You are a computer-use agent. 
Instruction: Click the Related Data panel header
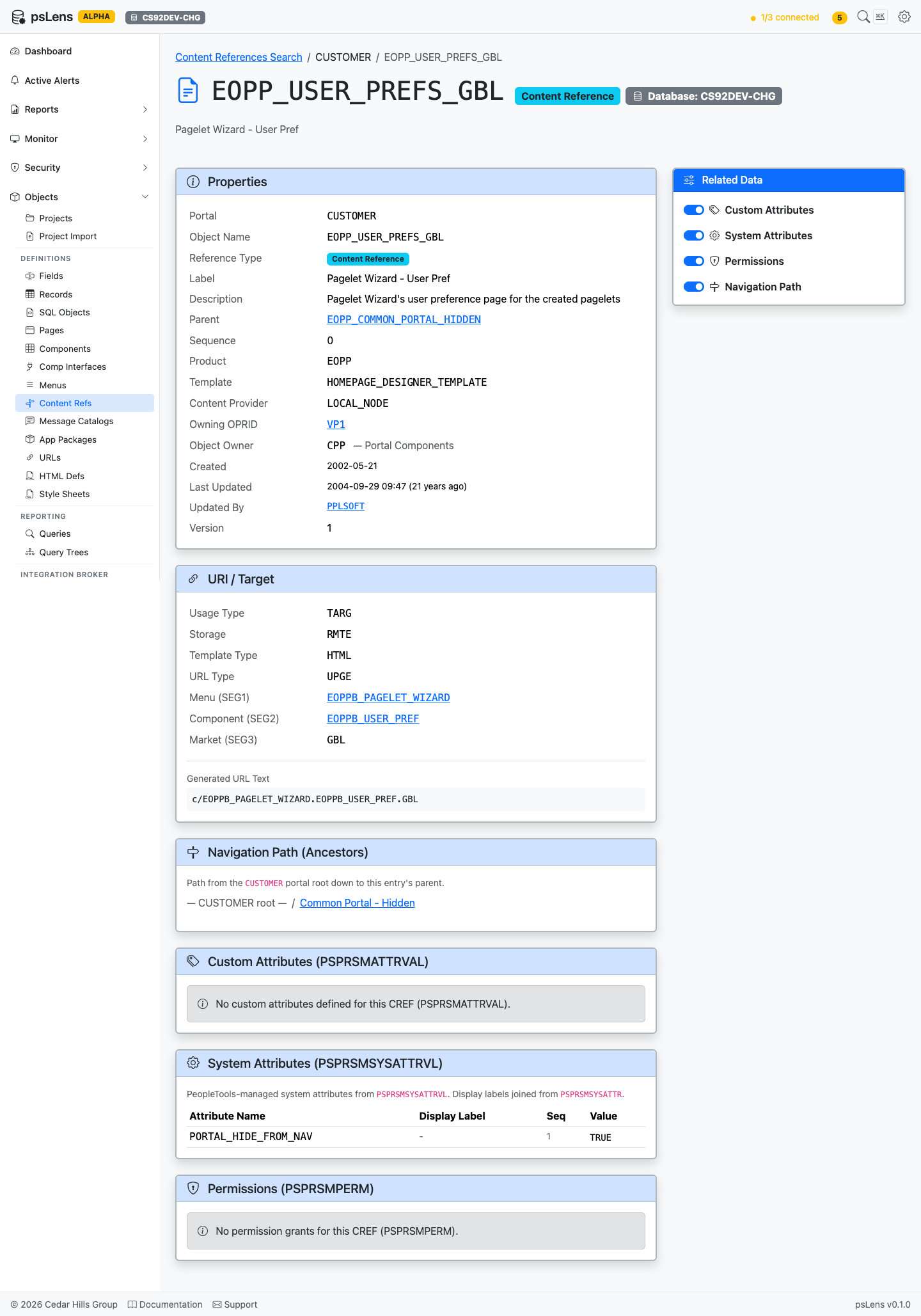click(789, 180)
